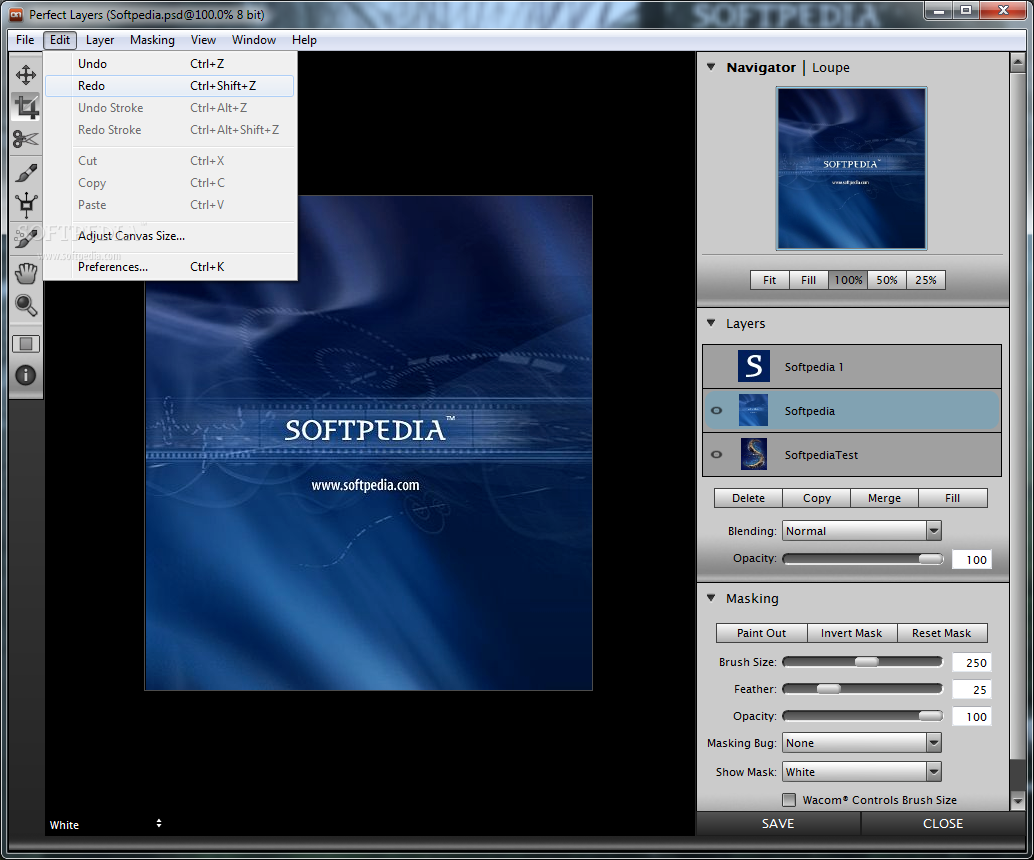Viewport: 1034px width, 860px height.
Task: Open the White background color selector at bottom-left
Action: click(x=105, y=824)
